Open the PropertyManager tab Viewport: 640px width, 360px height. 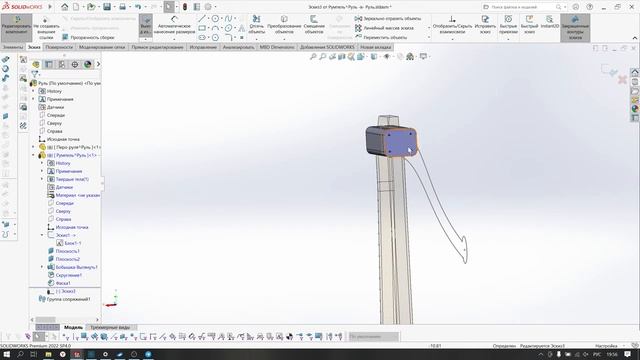(49, 64)
